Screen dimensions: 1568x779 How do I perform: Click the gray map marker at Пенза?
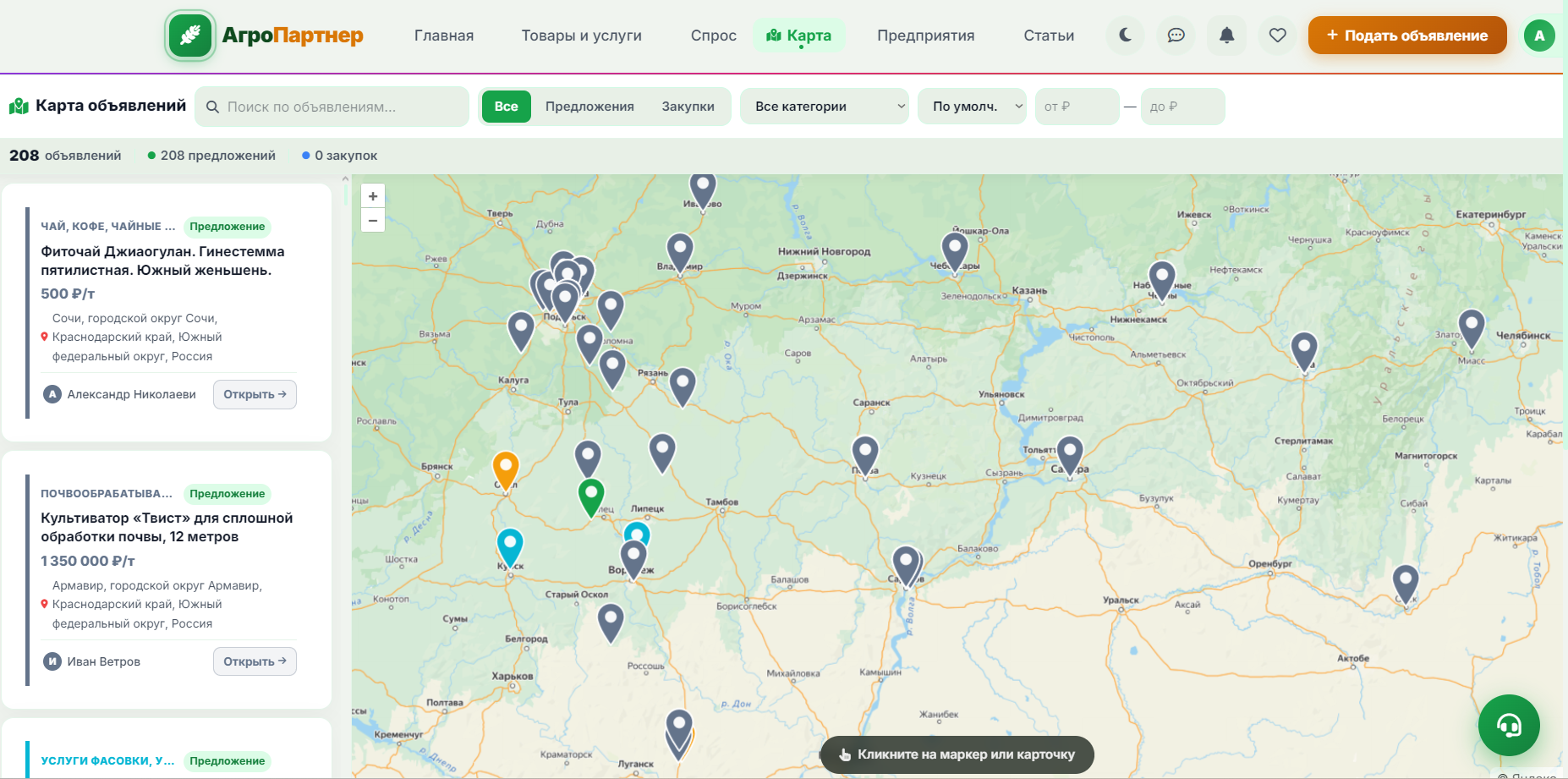click(x=865, y=455)
